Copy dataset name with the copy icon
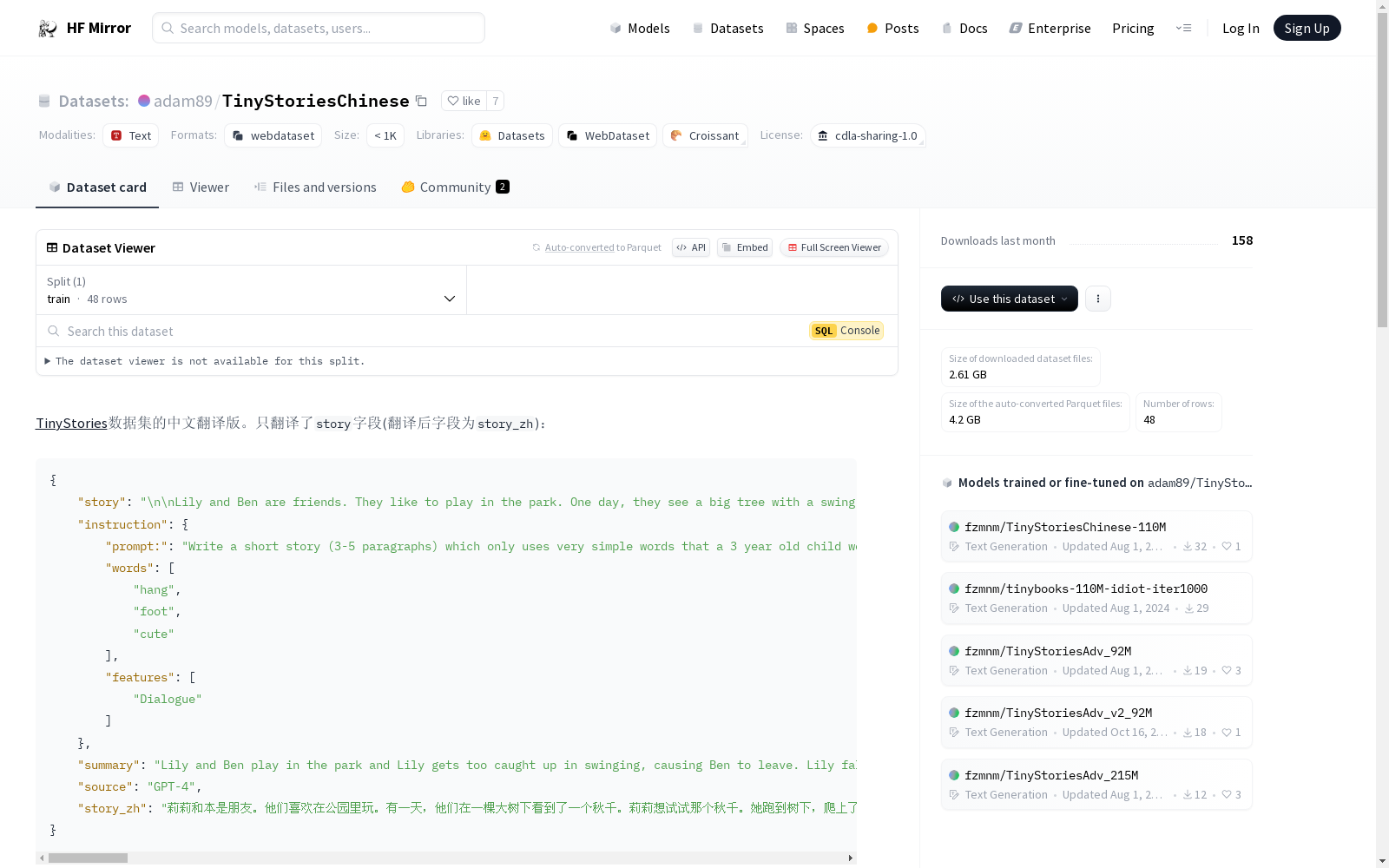 pyautogui.click(x=421, y=101)
